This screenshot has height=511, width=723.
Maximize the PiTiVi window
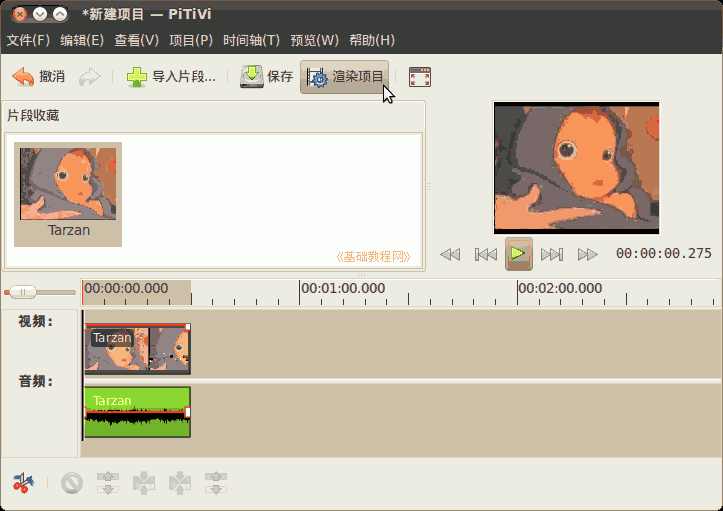coord(60,14)
